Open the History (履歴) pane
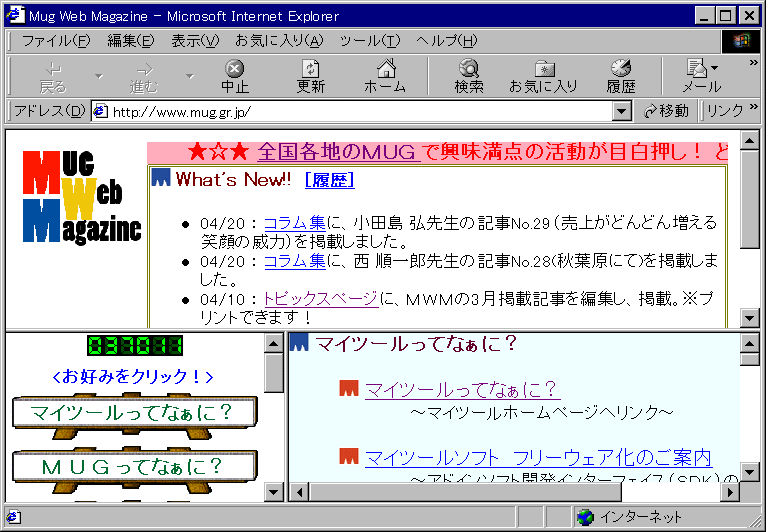766x532 pixels. pyautogui.click(x=621, y=77)
